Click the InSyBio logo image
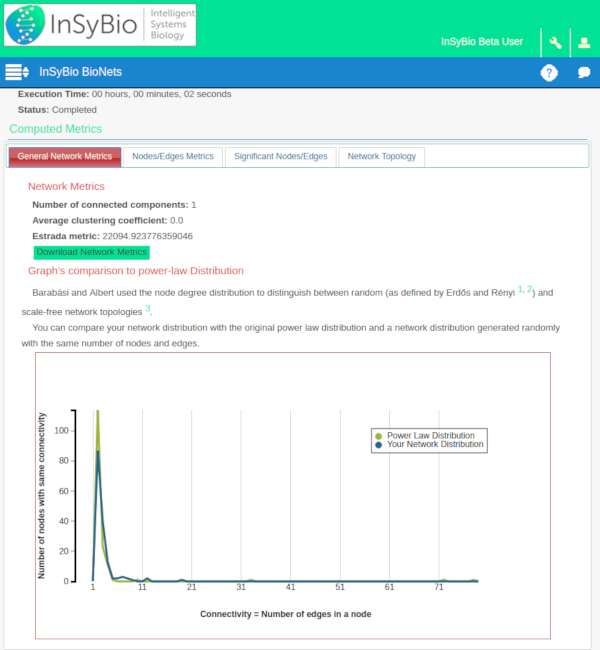Screen dimensions: 600x650 (x=100, y=25)
